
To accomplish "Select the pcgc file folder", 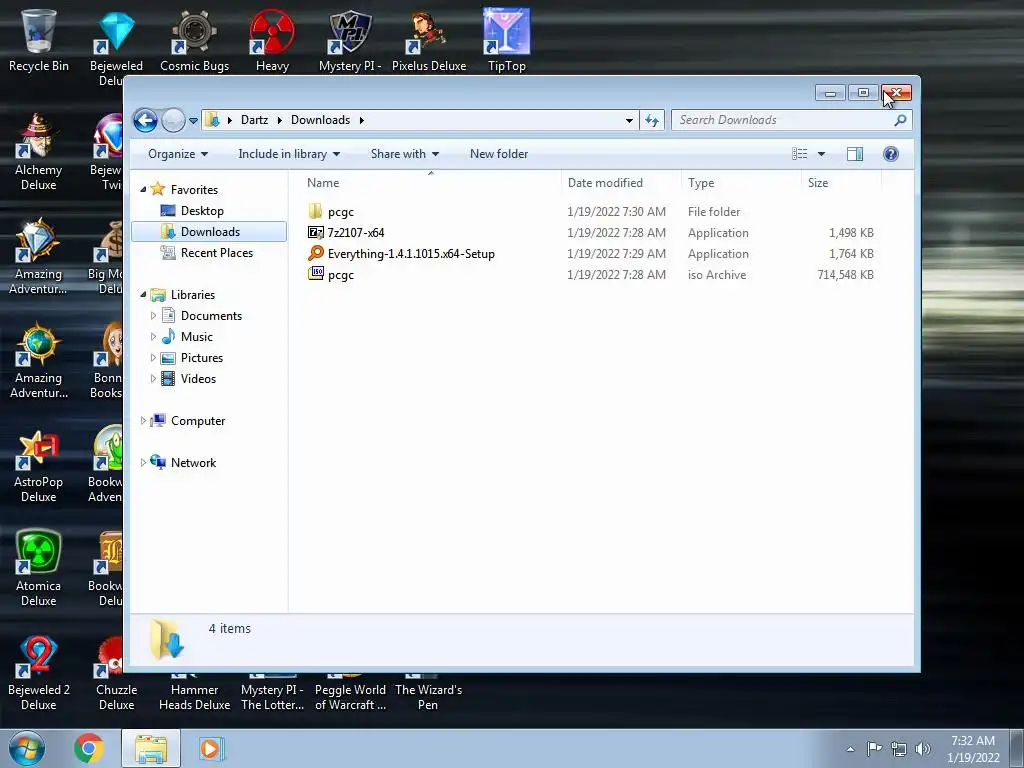I will [x=340, y=212].
